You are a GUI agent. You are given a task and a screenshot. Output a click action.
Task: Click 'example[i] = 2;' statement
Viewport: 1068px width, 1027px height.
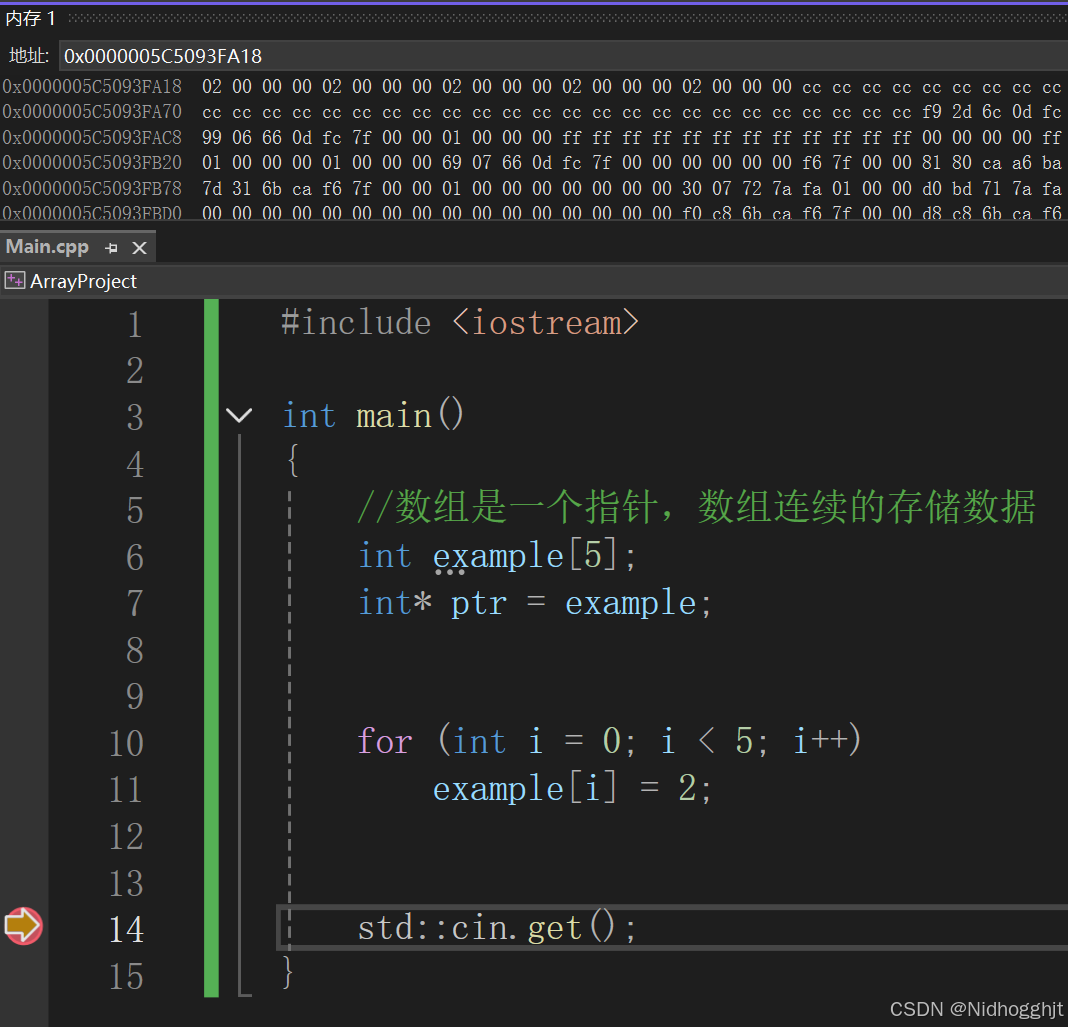(x=572, y=789)
